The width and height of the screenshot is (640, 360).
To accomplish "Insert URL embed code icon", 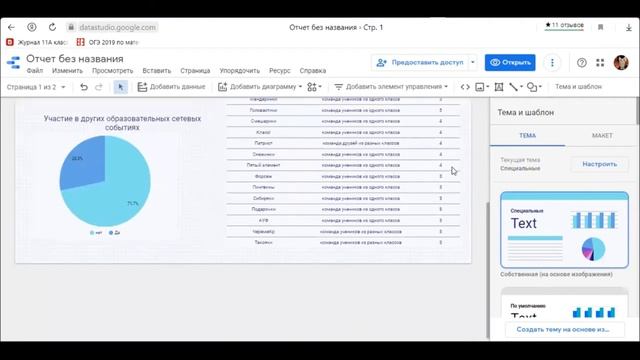I will [465, 87].
